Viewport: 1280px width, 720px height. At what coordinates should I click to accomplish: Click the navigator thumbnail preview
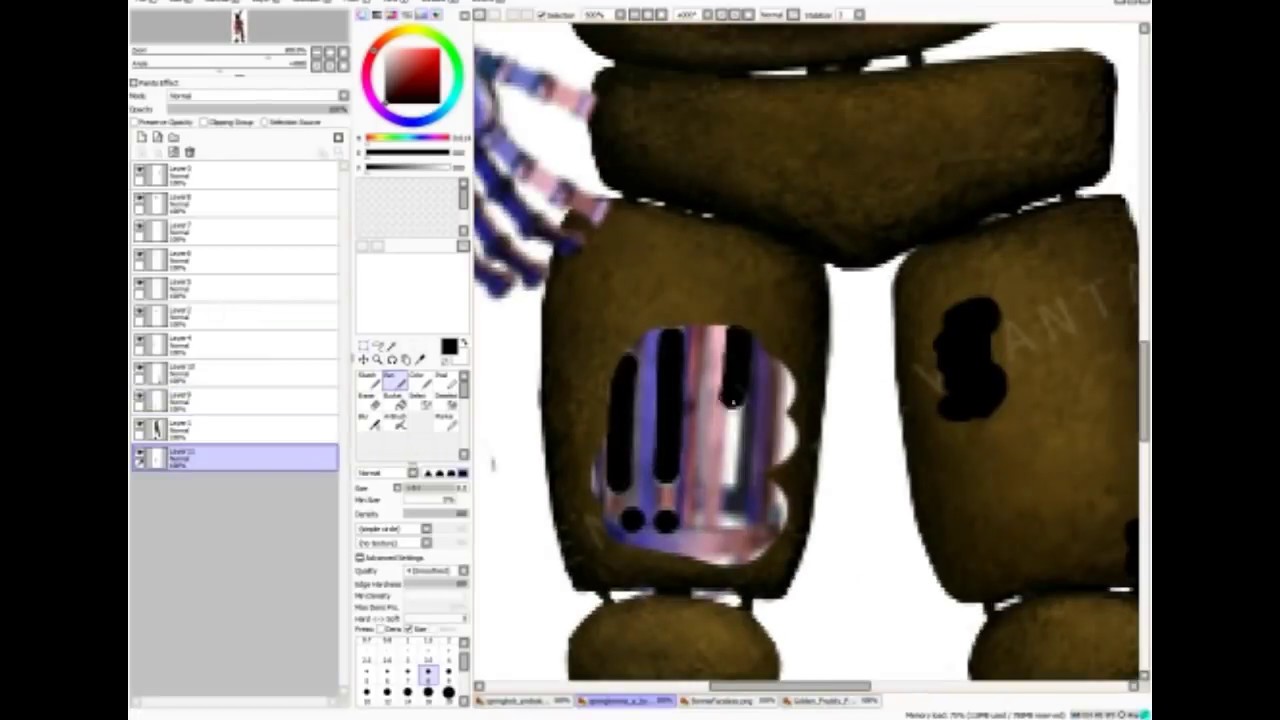(238, 28)
